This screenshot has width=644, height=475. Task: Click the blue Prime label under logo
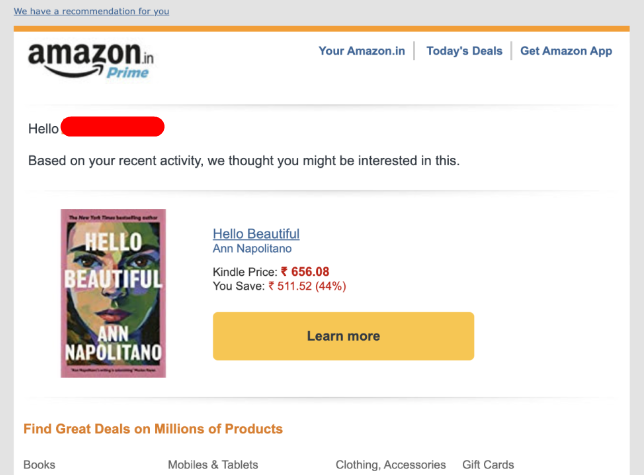point(127,73)
